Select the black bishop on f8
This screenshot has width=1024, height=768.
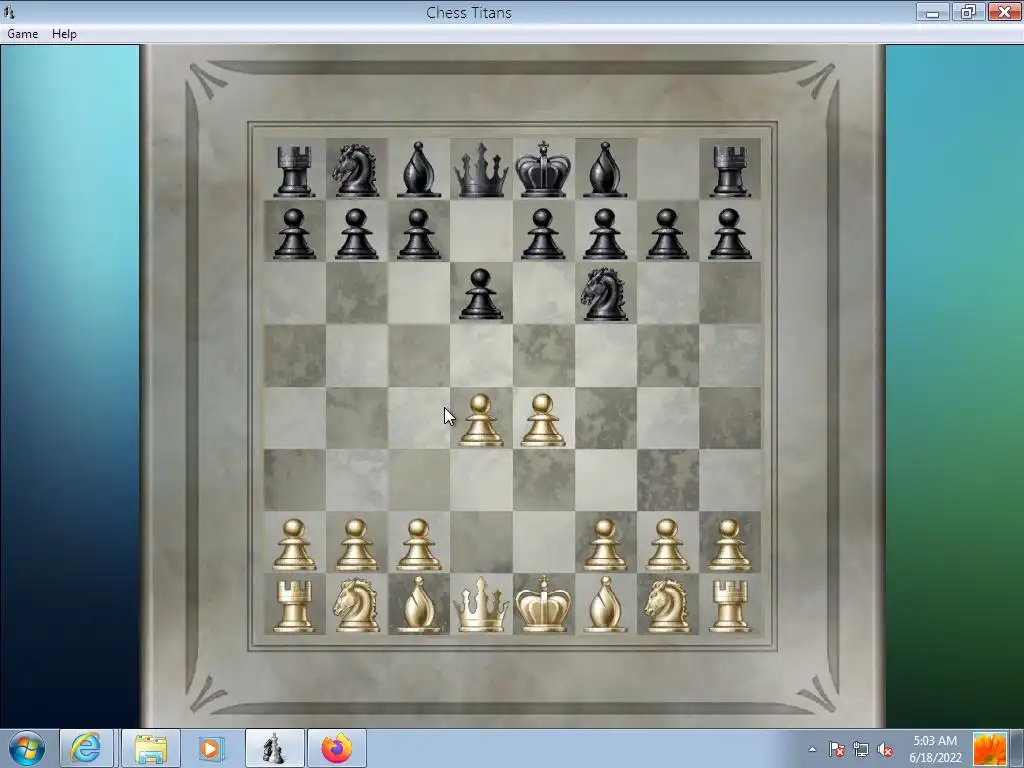tap(605, 169)
